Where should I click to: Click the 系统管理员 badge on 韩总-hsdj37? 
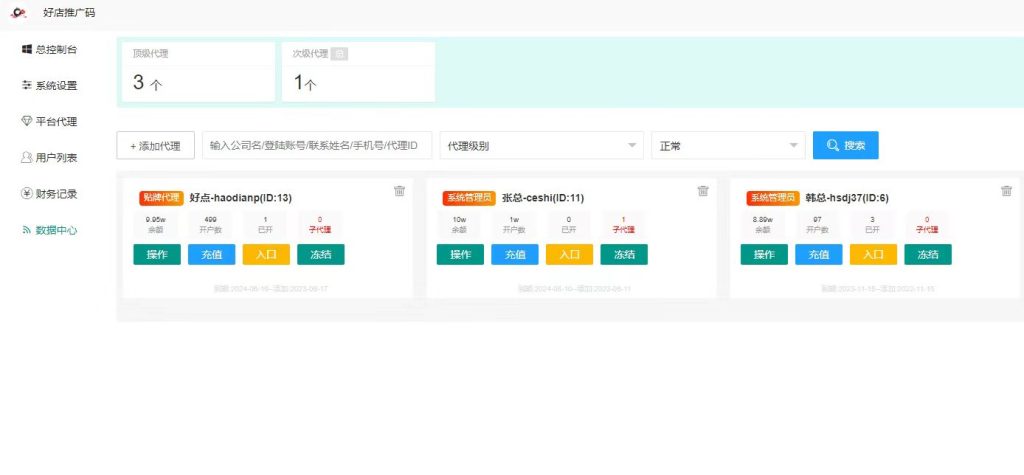coord(773,198)
